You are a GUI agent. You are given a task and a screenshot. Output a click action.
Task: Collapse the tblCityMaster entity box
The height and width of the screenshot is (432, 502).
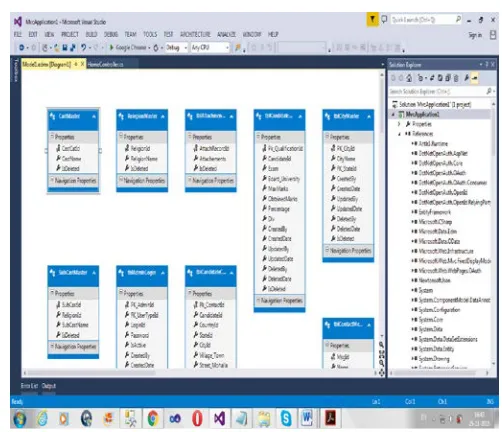tap(369, 116)
